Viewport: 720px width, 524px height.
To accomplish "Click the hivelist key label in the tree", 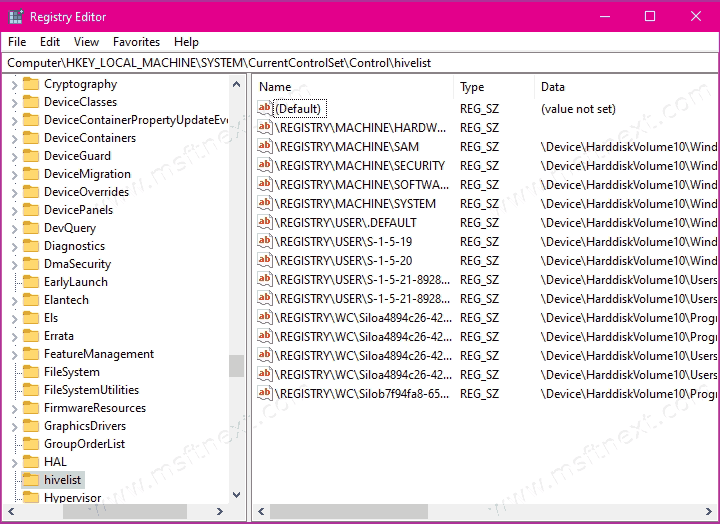I will tap(62, 480).
